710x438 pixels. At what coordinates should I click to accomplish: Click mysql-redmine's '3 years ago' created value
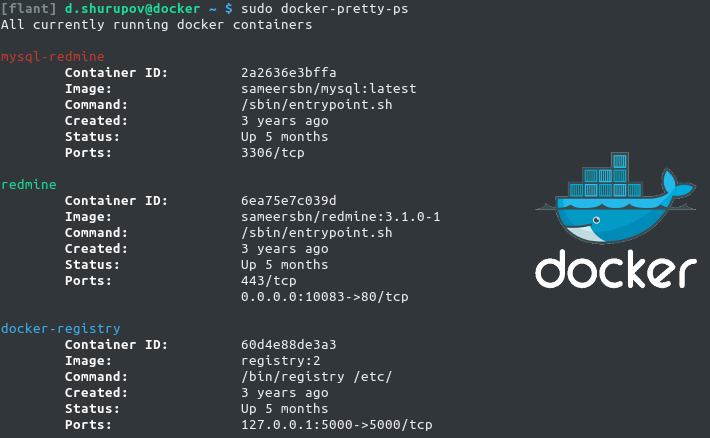285,121
